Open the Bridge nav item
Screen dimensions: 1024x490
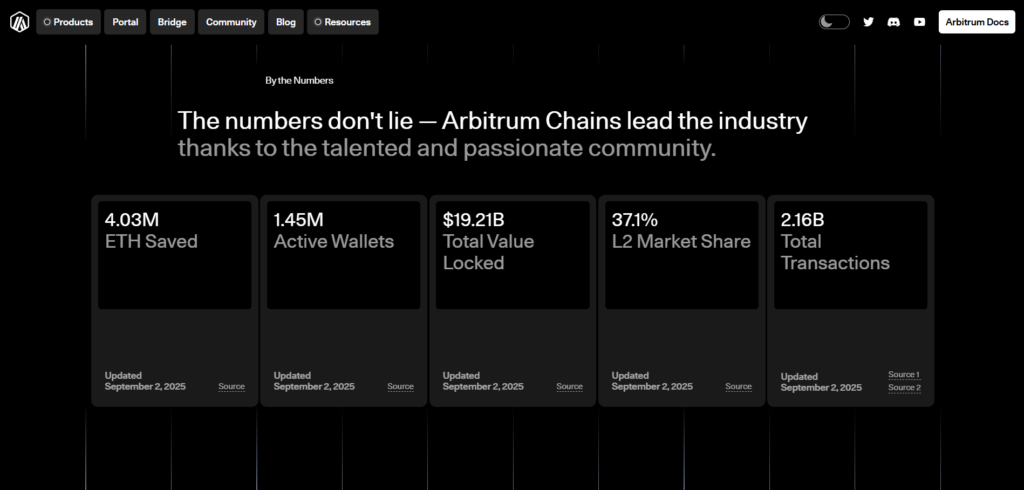pyautogui.click(x=172, y=22)
